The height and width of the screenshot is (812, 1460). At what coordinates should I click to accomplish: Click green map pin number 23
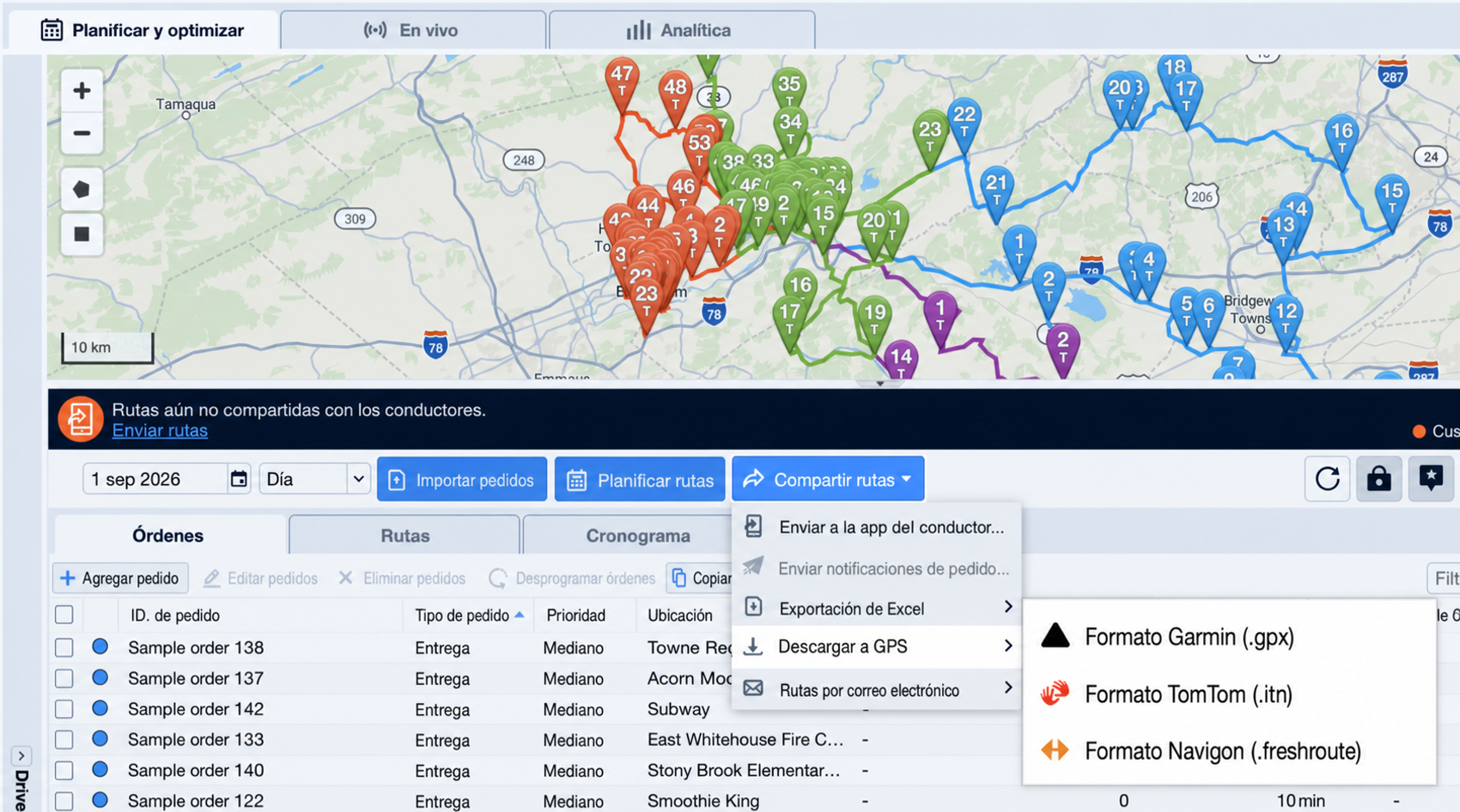tap(930, 139)
